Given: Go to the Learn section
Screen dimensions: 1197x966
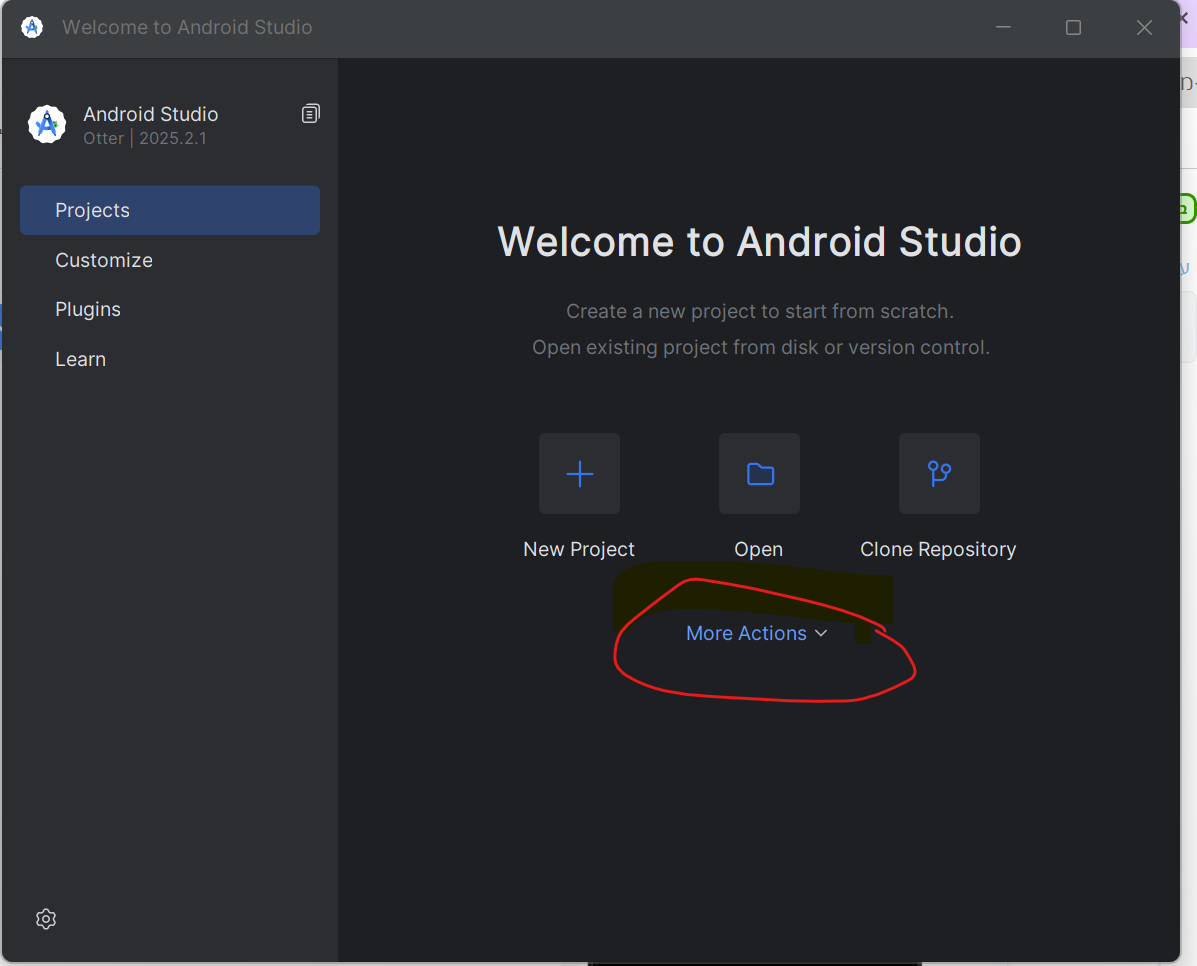Looking at the screenshot, I should 80,360.
